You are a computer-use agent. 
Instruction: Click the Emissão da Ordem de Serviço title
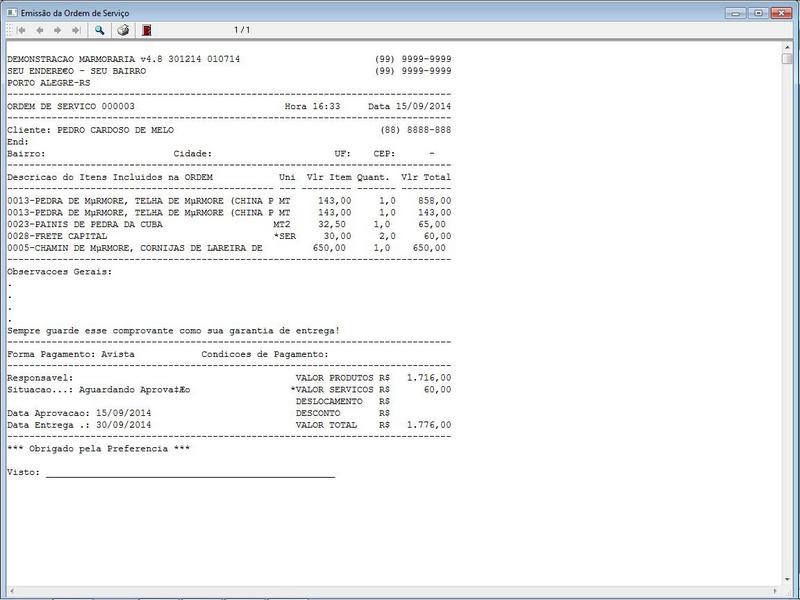click(69, 11)
